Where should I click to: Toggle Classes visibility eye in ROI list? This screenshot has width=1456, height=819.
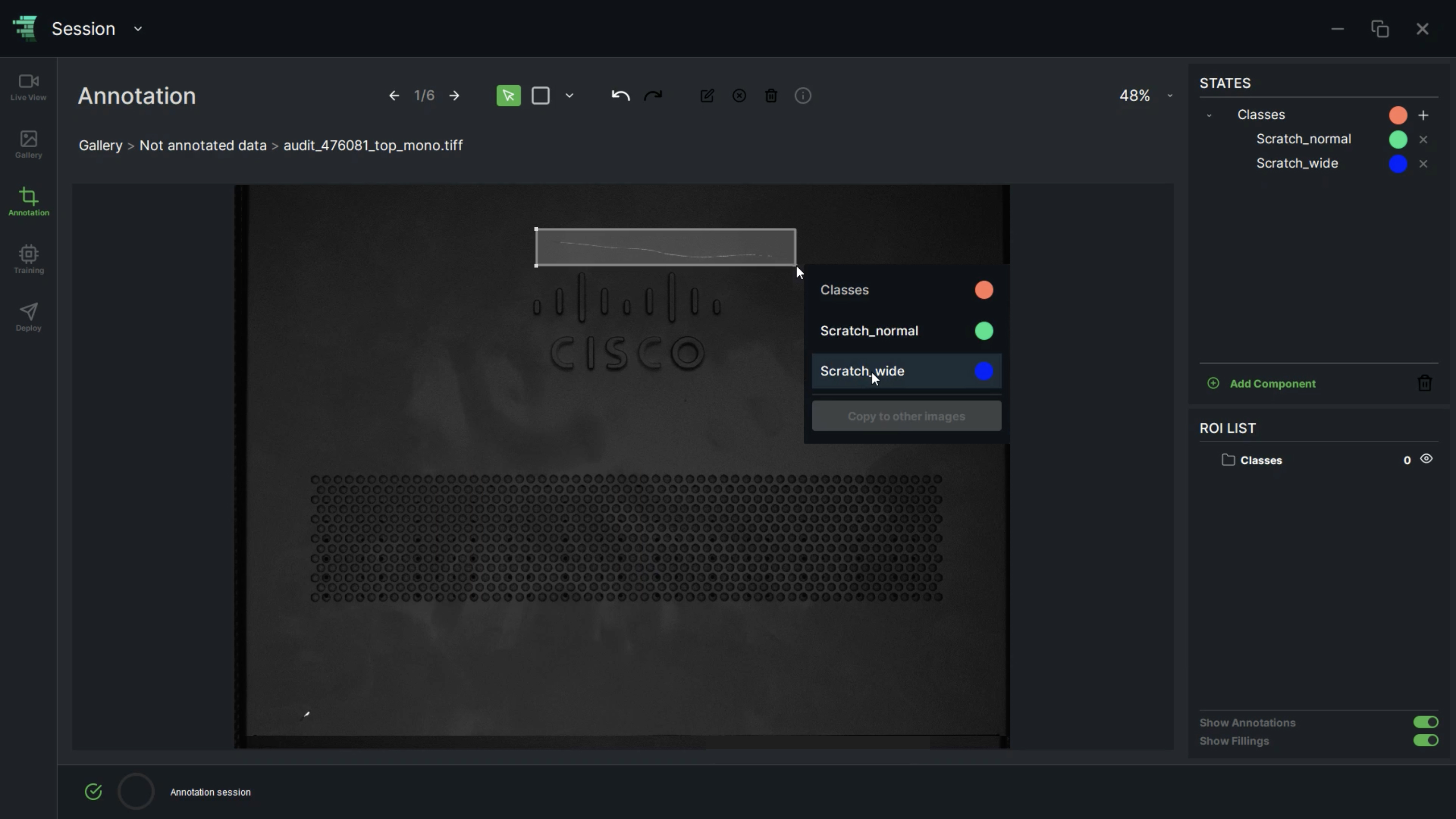click(x=1426, y=459)
